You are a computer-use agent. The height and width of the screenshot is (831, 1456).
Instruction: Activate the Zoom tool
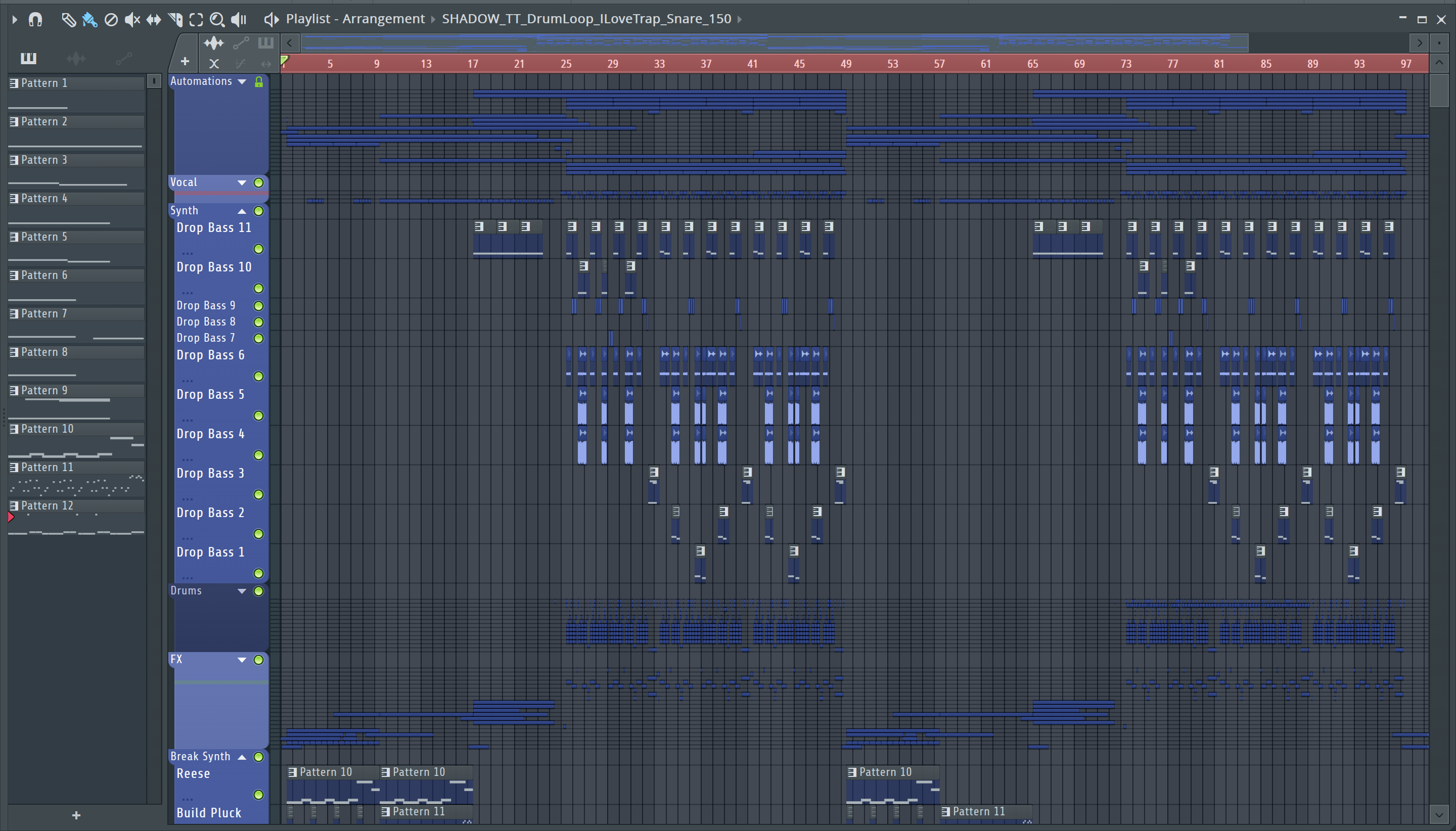click(x=217, y=19)
